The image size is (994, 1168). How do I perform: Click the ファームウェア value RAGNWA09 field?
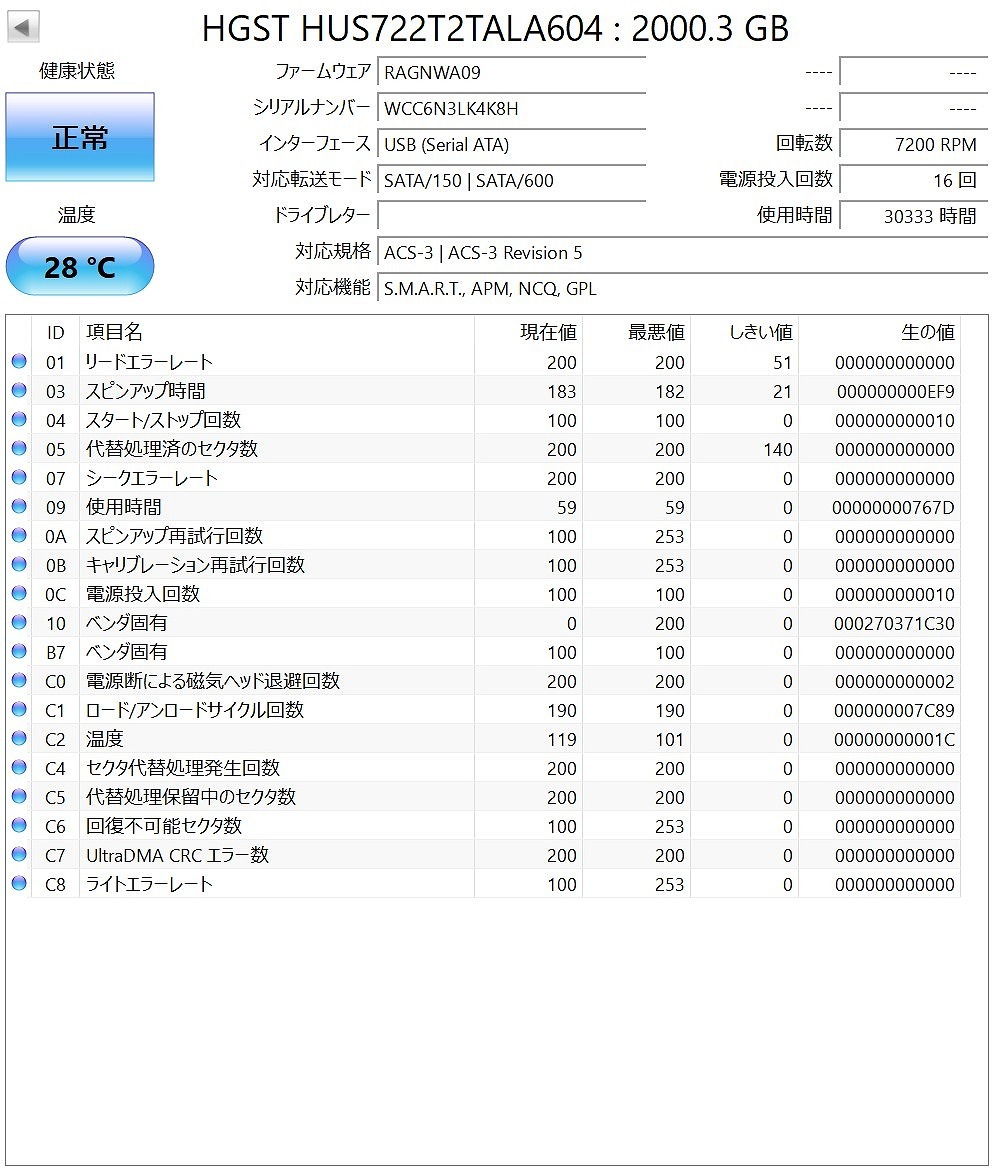(x=512, y=72)
